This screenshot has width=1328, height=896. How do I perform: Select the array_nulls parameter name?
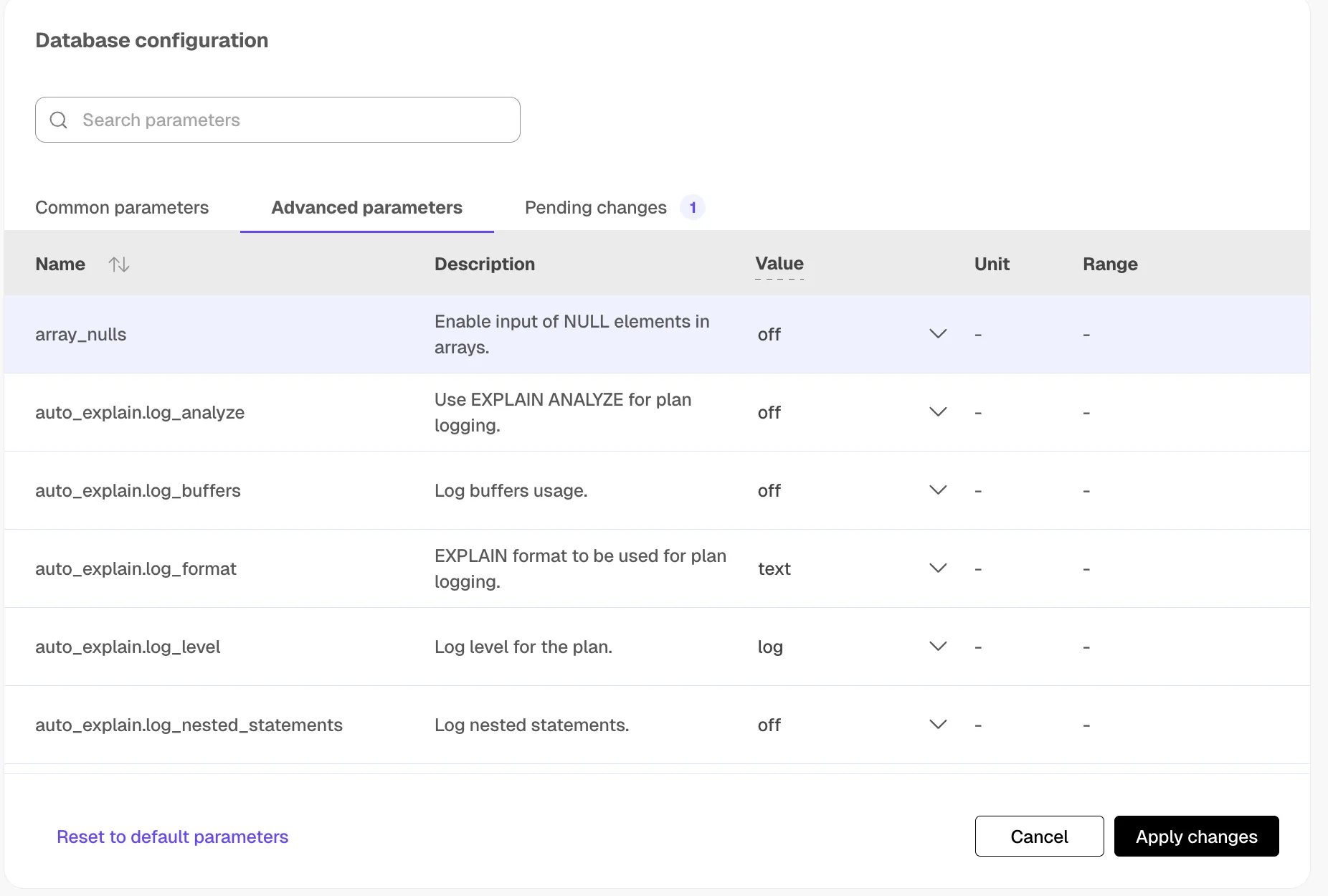pos(81,335)
